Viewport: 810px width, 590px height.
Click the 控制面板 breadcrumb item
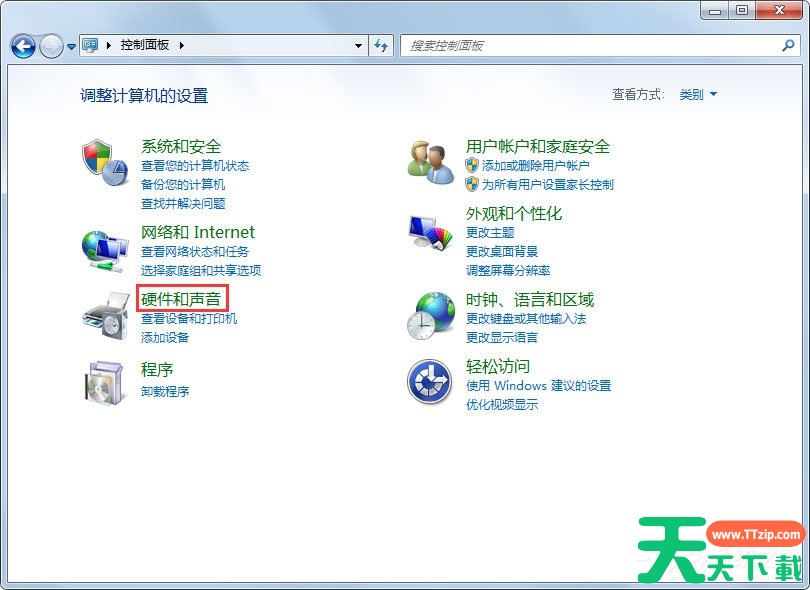pyautogui.click(x=145, y=45)
